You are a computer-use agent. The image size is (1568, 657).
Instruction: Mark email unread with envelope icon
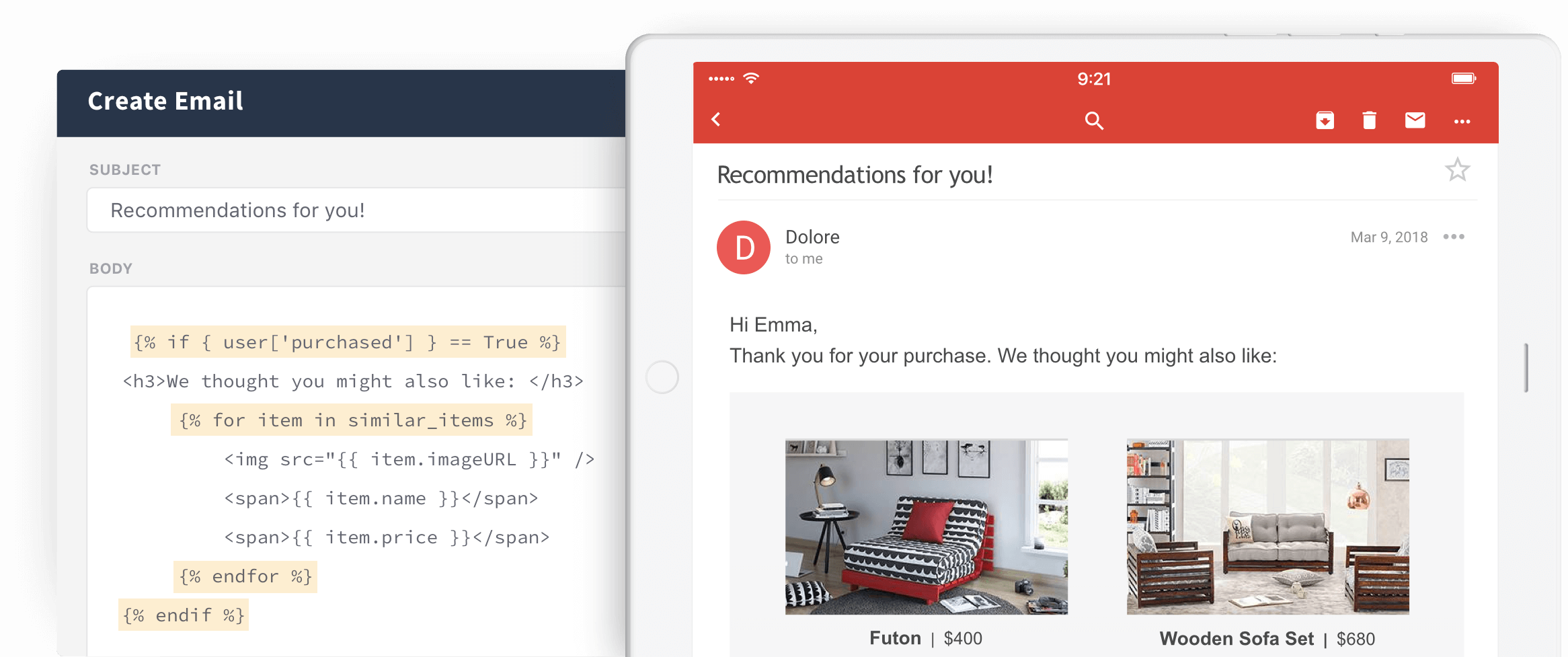1415,120
